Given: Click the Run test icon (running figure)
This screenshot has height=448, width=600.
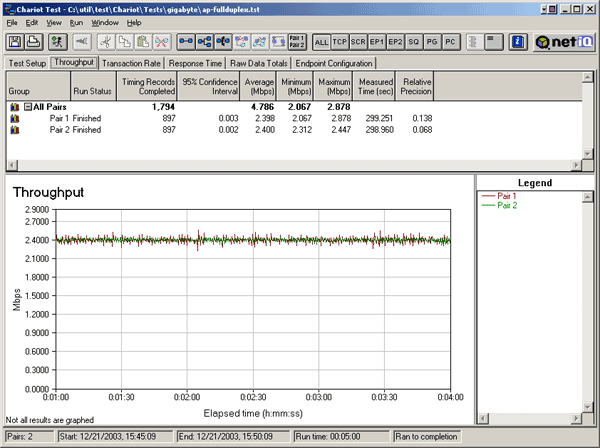Looking at the screenshot, I should pyautogui.click(x=56, y=42).
